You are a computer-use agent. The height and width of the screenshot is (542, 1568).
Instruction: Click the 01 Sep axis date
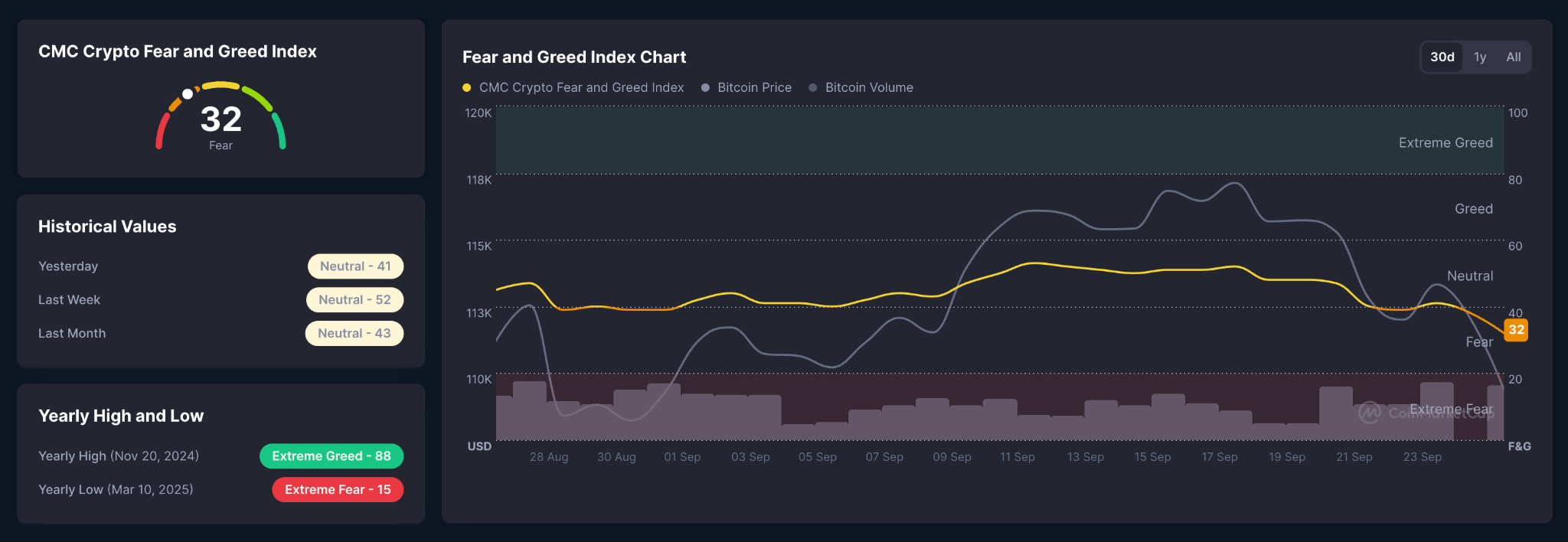point(682,457)
